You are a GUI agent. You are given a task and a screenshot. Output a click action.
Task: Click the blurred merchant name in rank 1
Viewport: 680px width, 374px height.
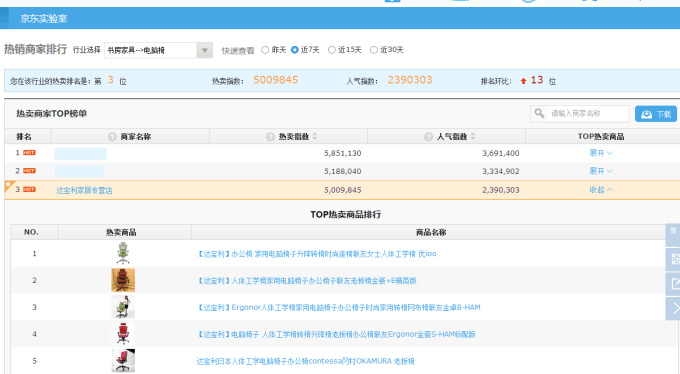(x=80, y=154)
